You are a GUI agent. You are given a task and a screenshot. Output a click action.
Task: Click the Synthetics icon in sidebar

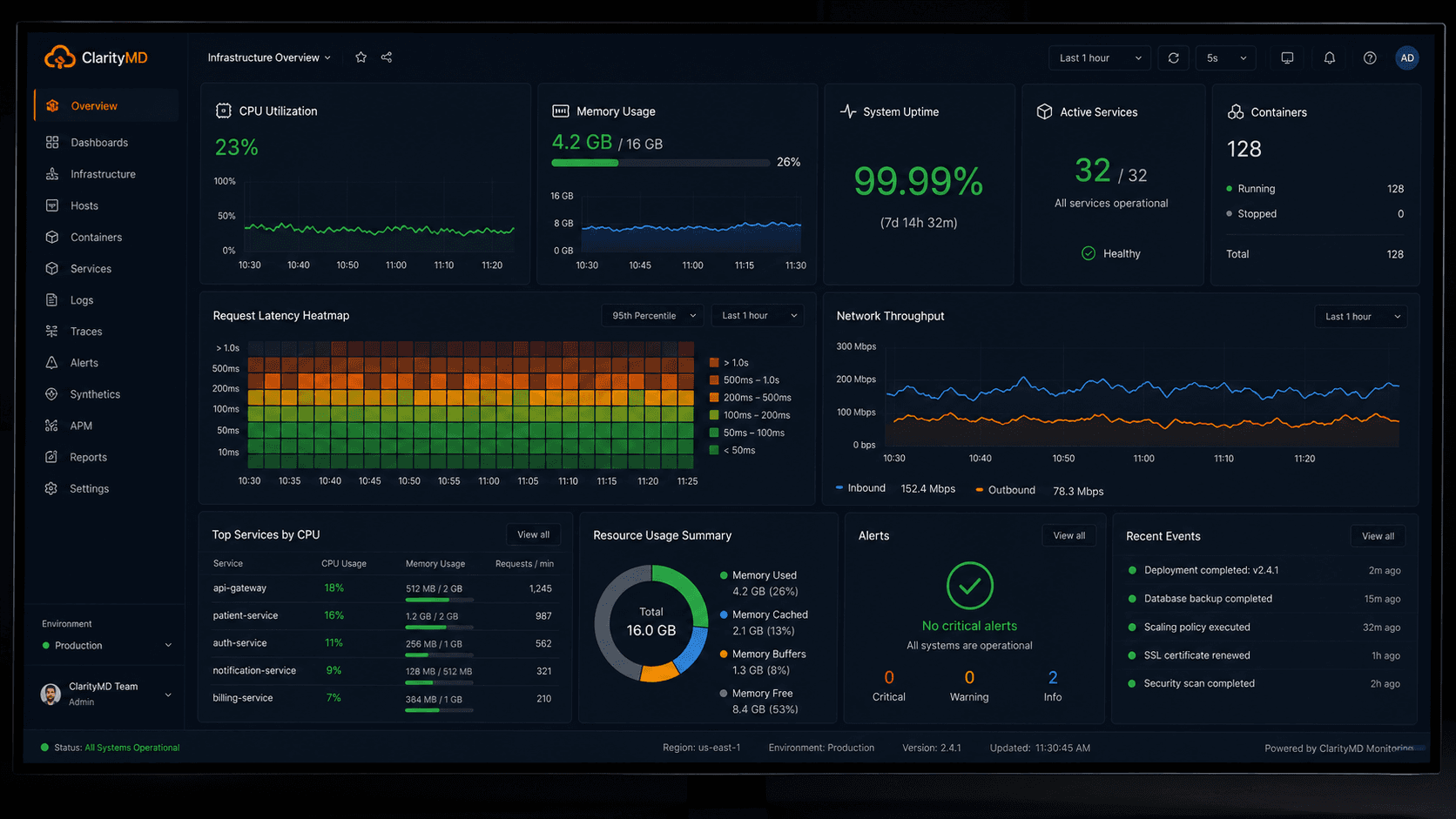[52, 394]
